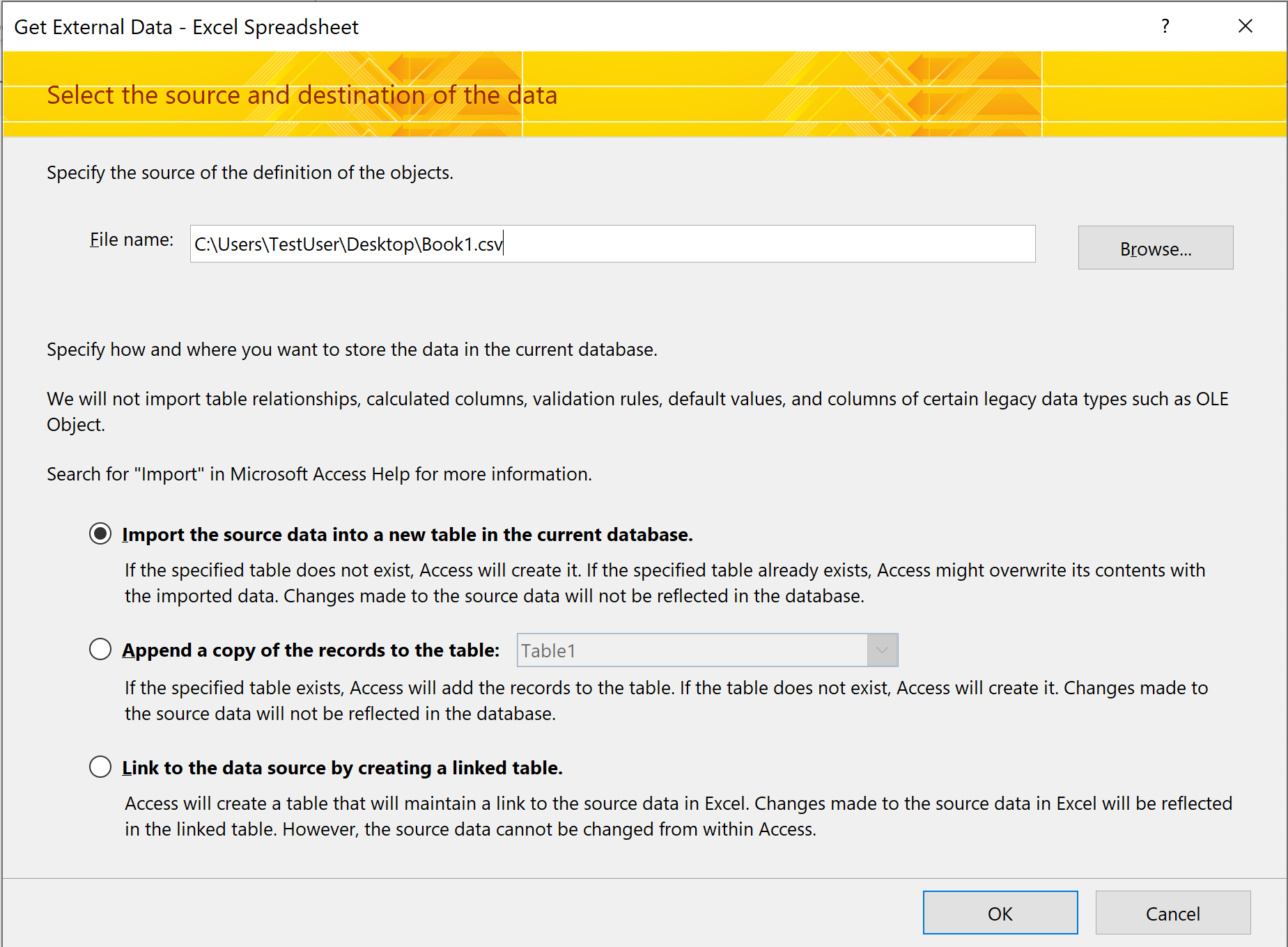Screen dimensions: 1288x947
Task: Browse for a different source file
Action: [x=1154, y=248]
